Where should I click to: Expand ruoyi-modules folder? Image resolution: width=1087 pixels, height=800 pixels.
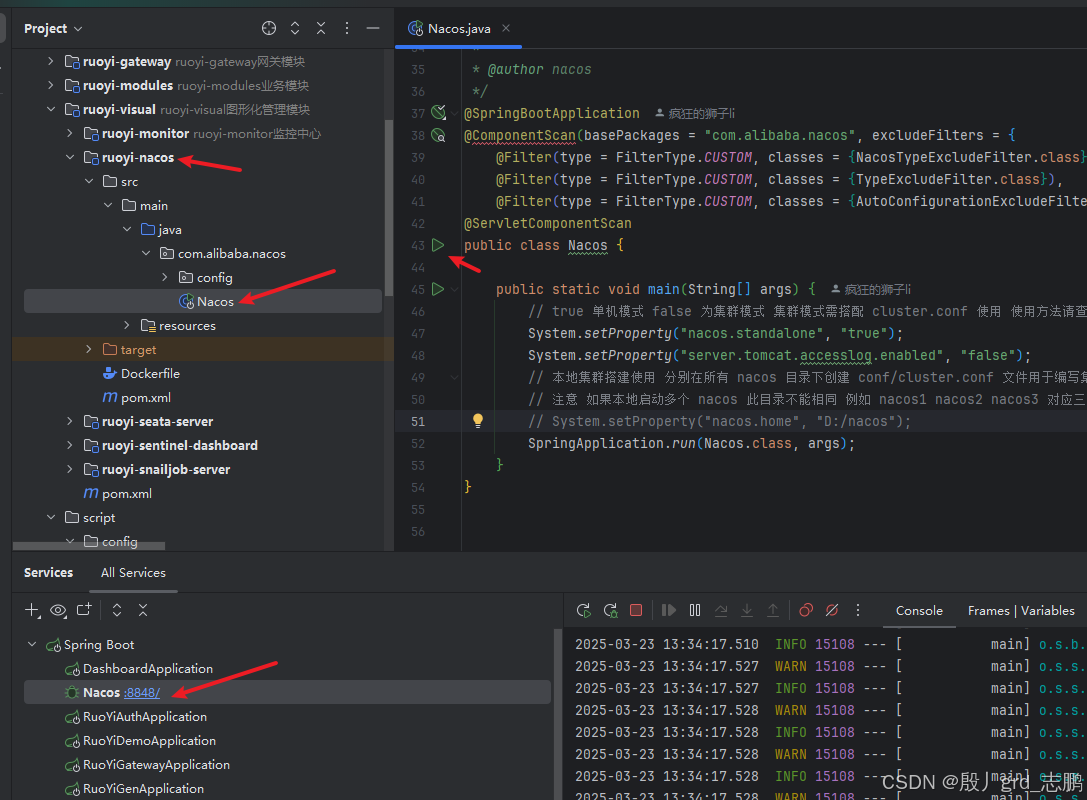(51, 85)
